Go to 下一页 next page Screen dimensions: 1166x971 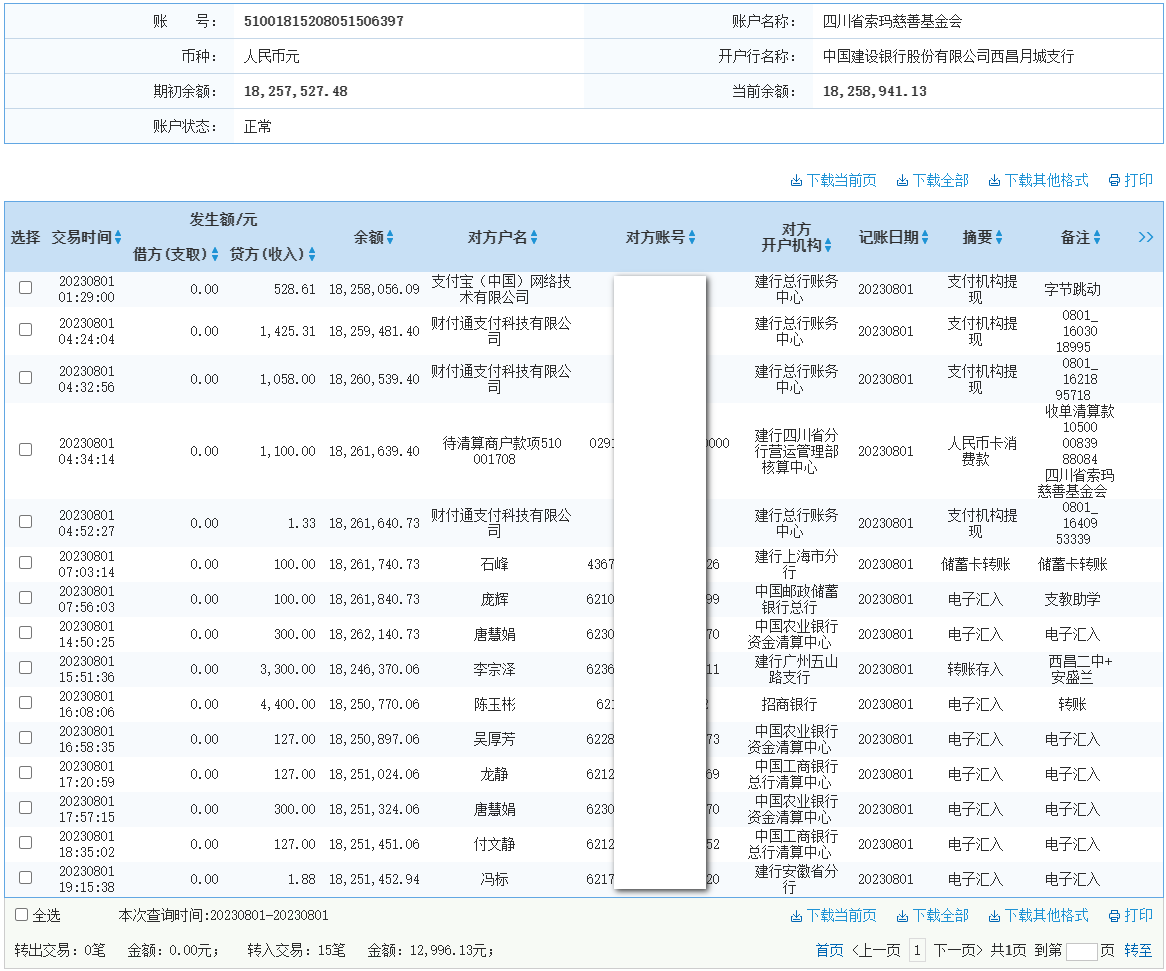tap(958, 950)
